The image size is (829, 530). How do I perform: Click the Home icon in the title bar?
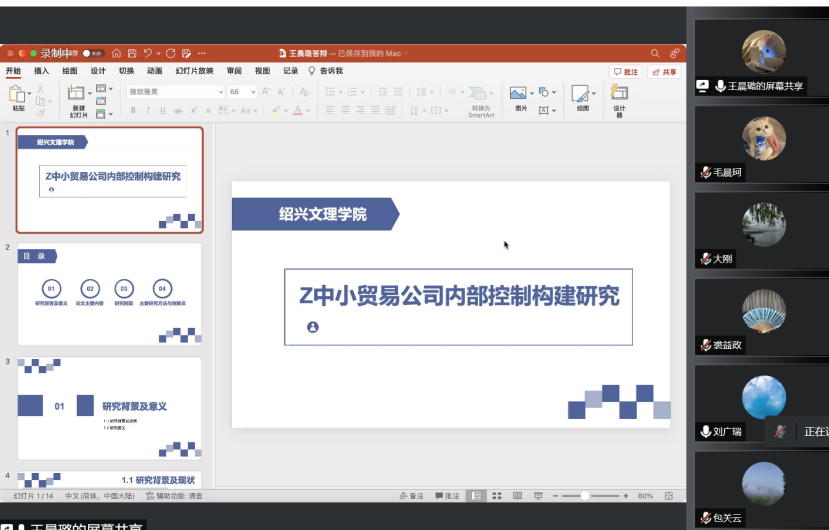[116, 53]
